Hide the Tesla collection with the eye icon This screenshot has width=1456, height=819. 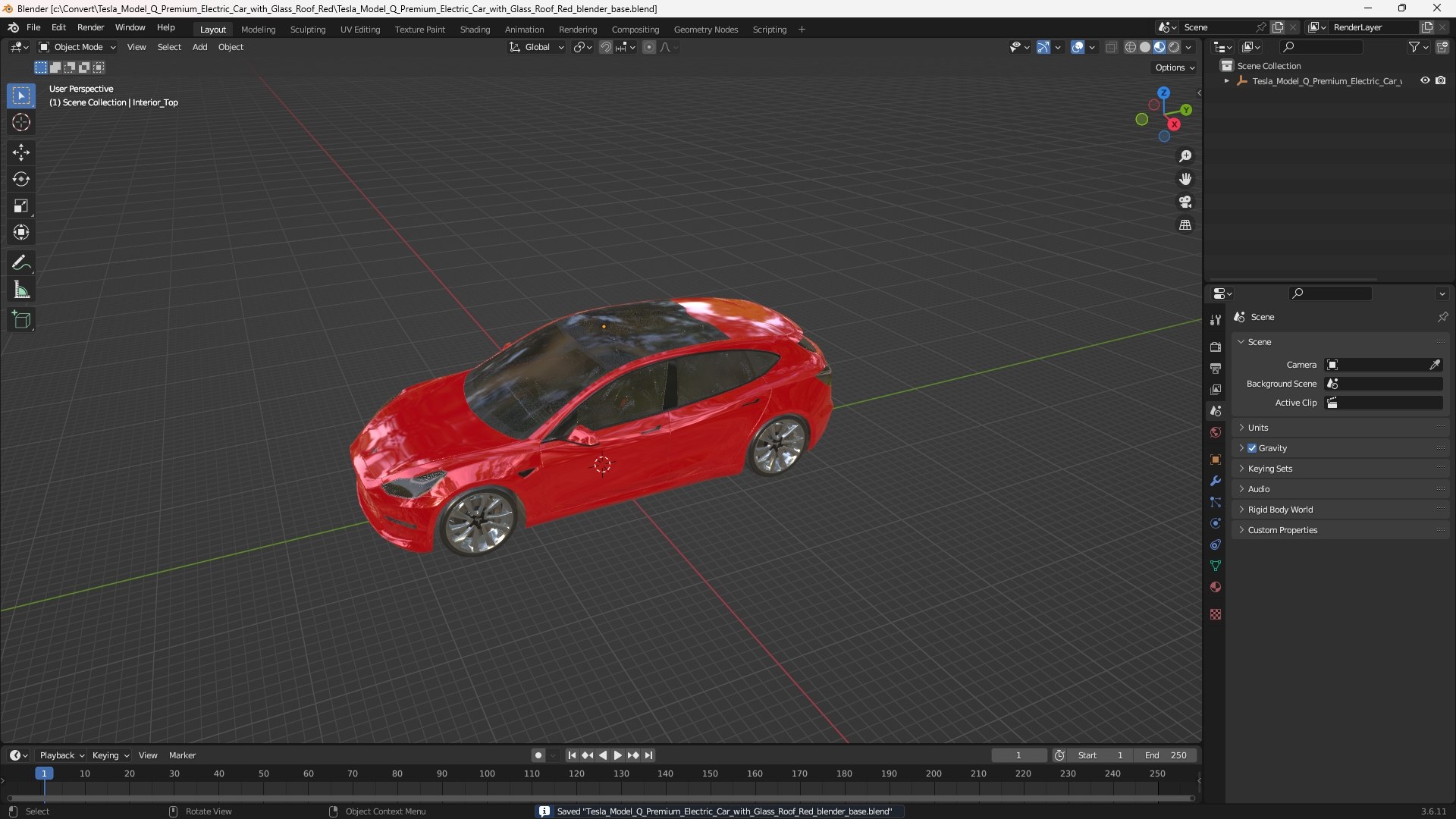click(x=1425, y=80)
